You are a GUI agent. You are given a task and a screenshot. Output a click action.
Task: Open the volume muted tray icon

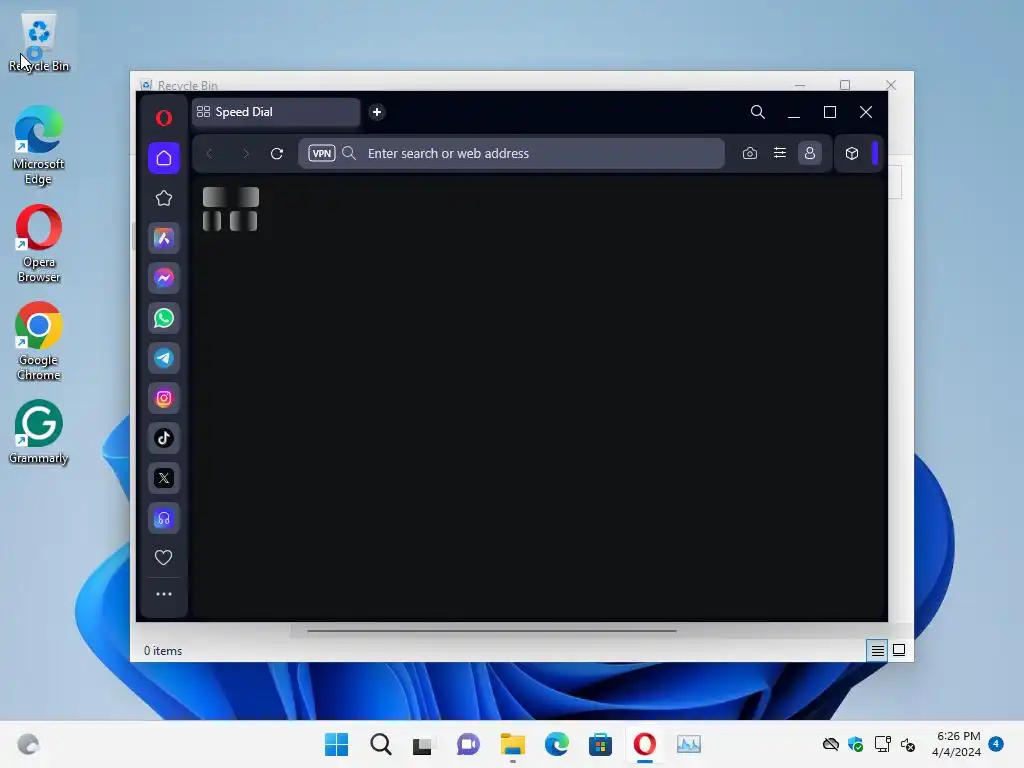[908, 744]
